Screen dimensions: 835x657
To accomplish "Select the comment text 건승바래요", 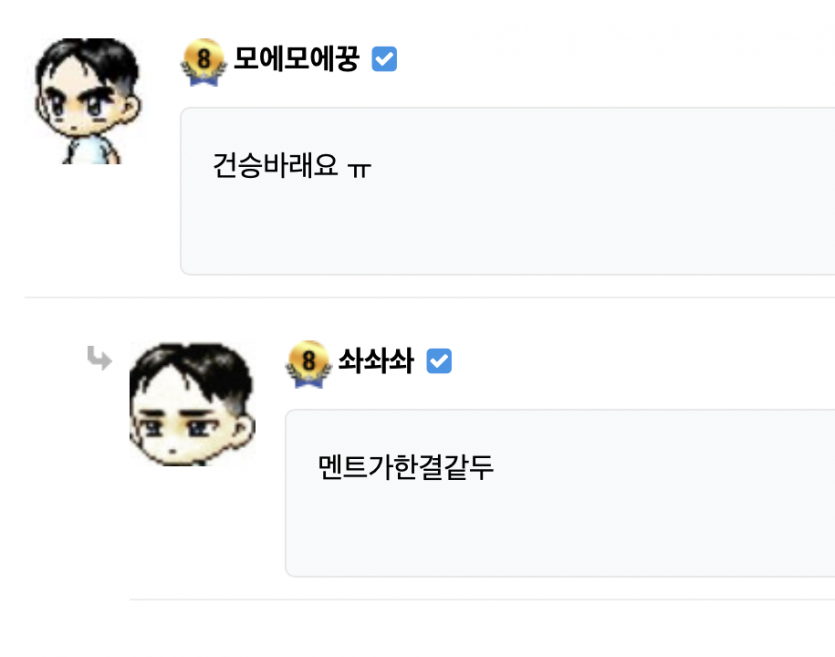I will click(275, 165).
